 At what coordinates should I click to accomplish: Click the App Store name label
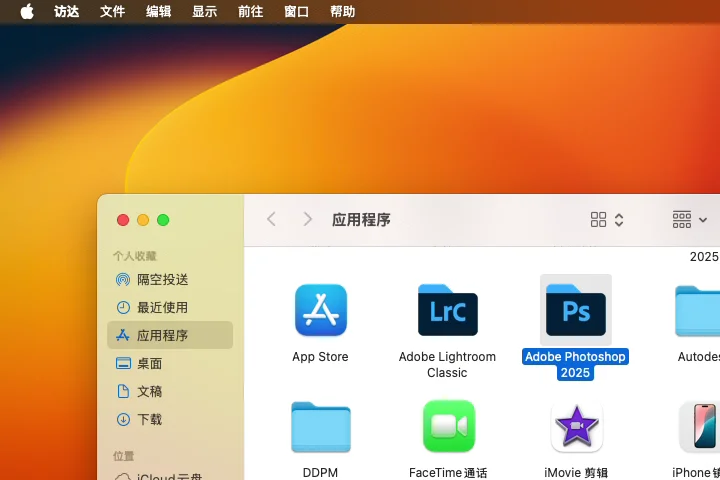tap(321, 357)
